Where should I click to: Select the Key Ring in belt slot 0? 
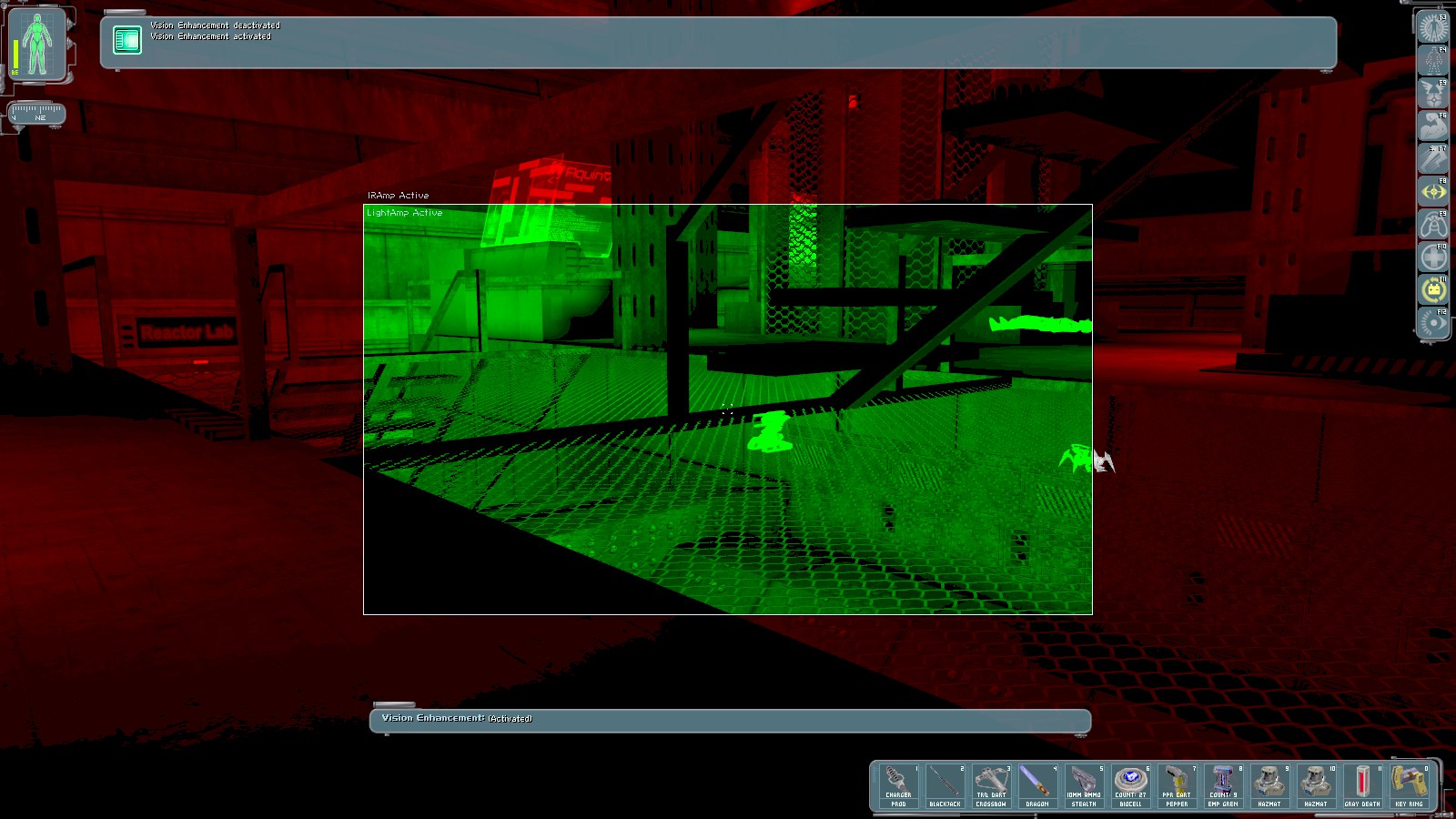click(x=1410, y=786)
